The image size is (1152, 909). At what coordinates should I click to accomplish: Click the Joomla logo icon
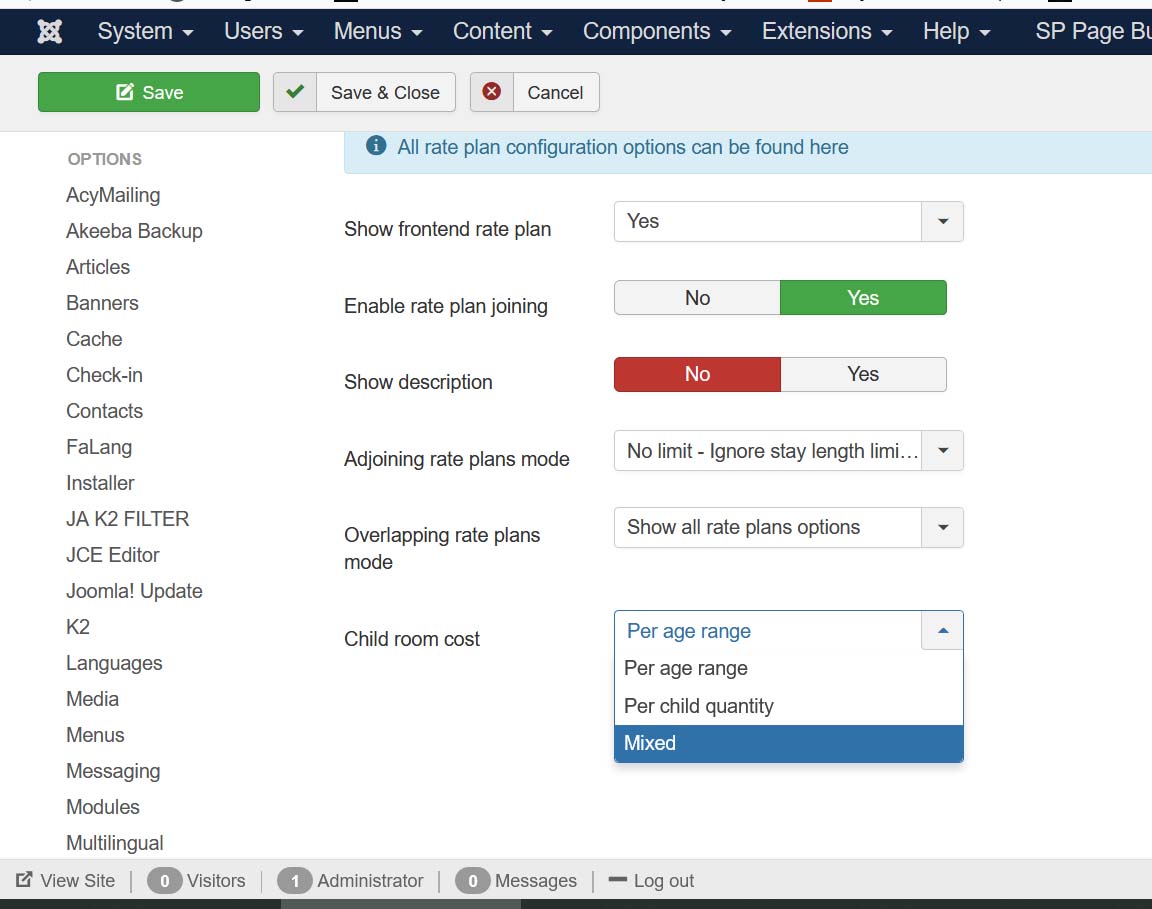[x=49, y=32]
